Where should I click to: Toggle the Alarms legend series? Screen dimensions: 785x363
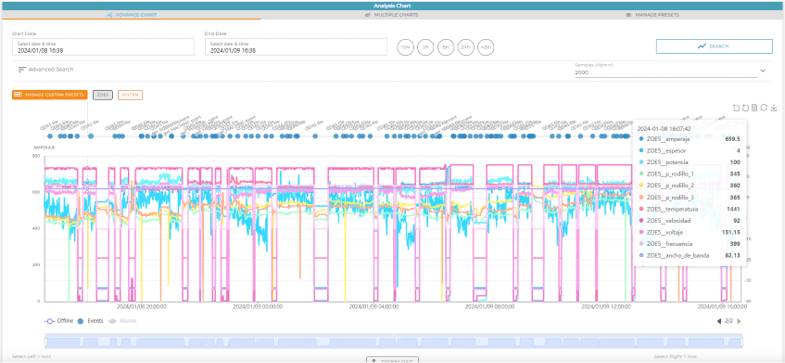122,321
